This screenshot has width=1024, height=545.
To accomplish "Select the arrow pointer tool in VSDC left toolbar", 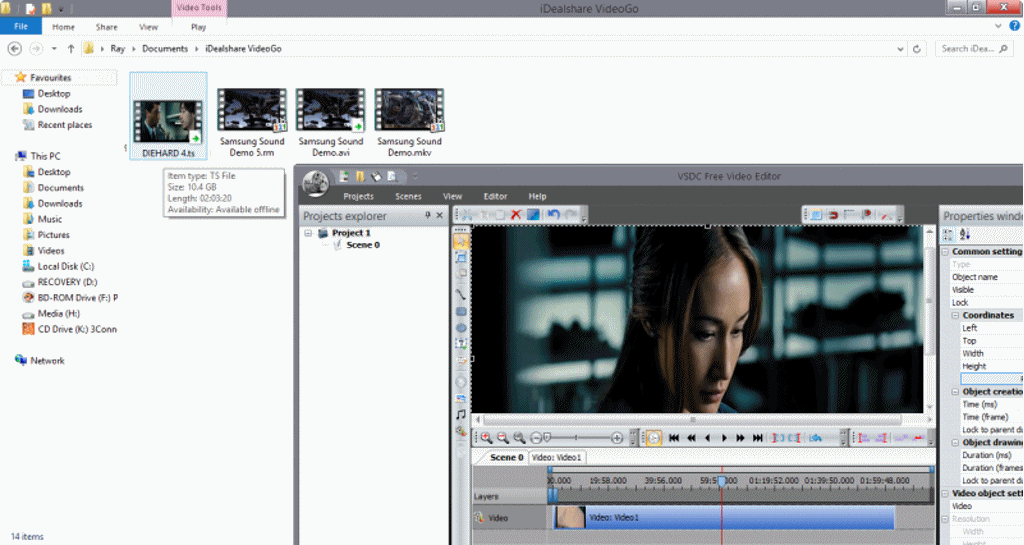I will pyautogui.click(x=461, y=241).
